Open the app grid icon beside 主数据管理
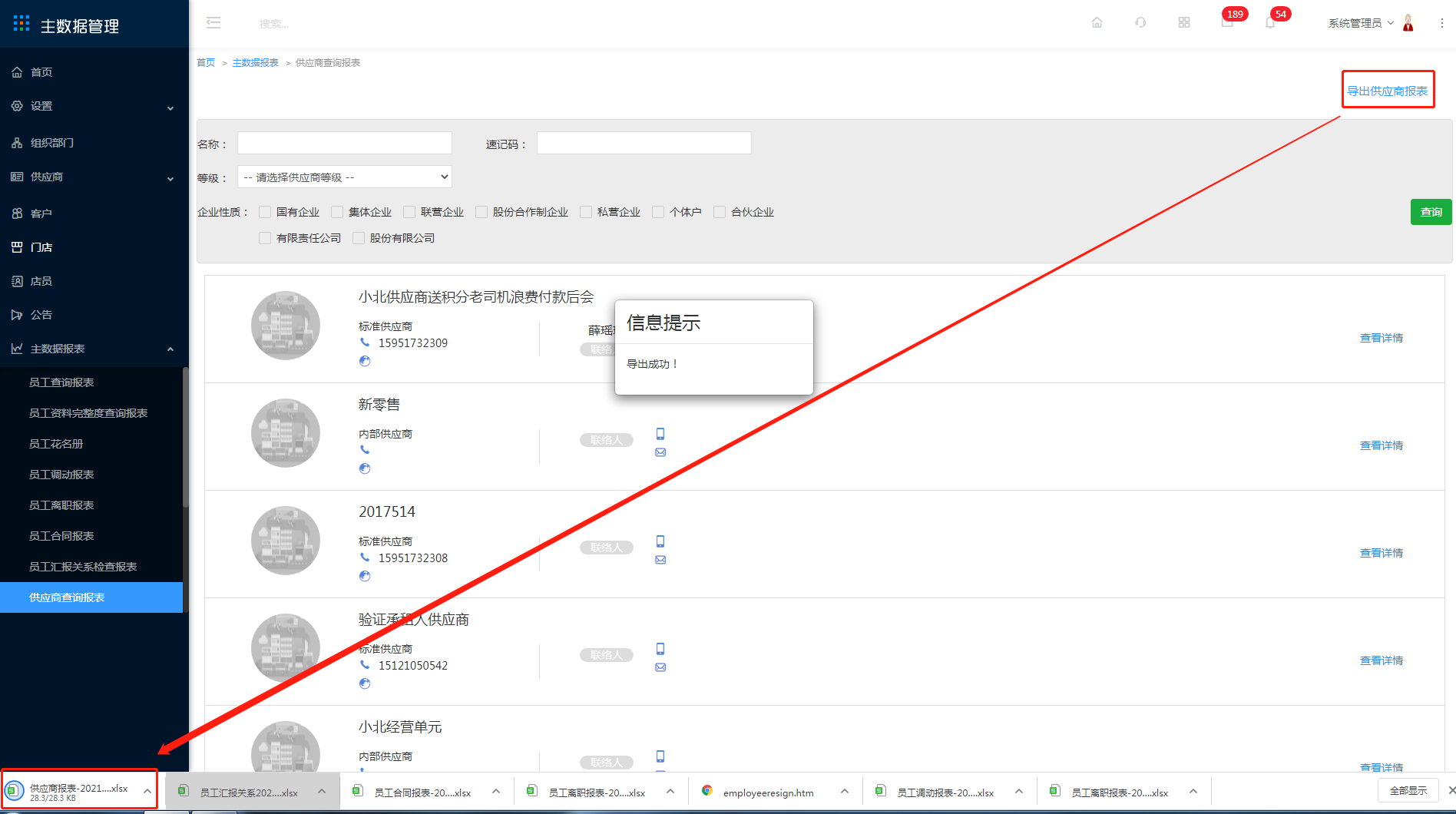 (22, 24)
